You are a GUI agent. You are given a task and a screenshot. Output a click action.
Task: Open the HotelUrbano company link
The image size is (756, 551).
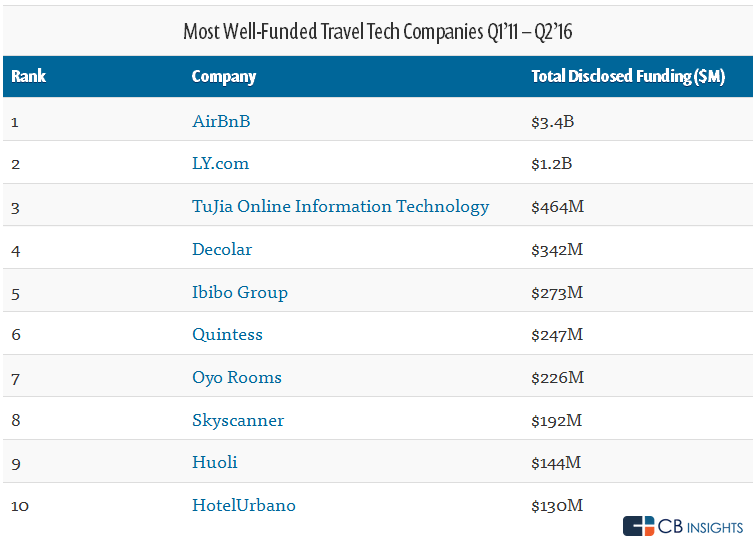tap(244, 505)
